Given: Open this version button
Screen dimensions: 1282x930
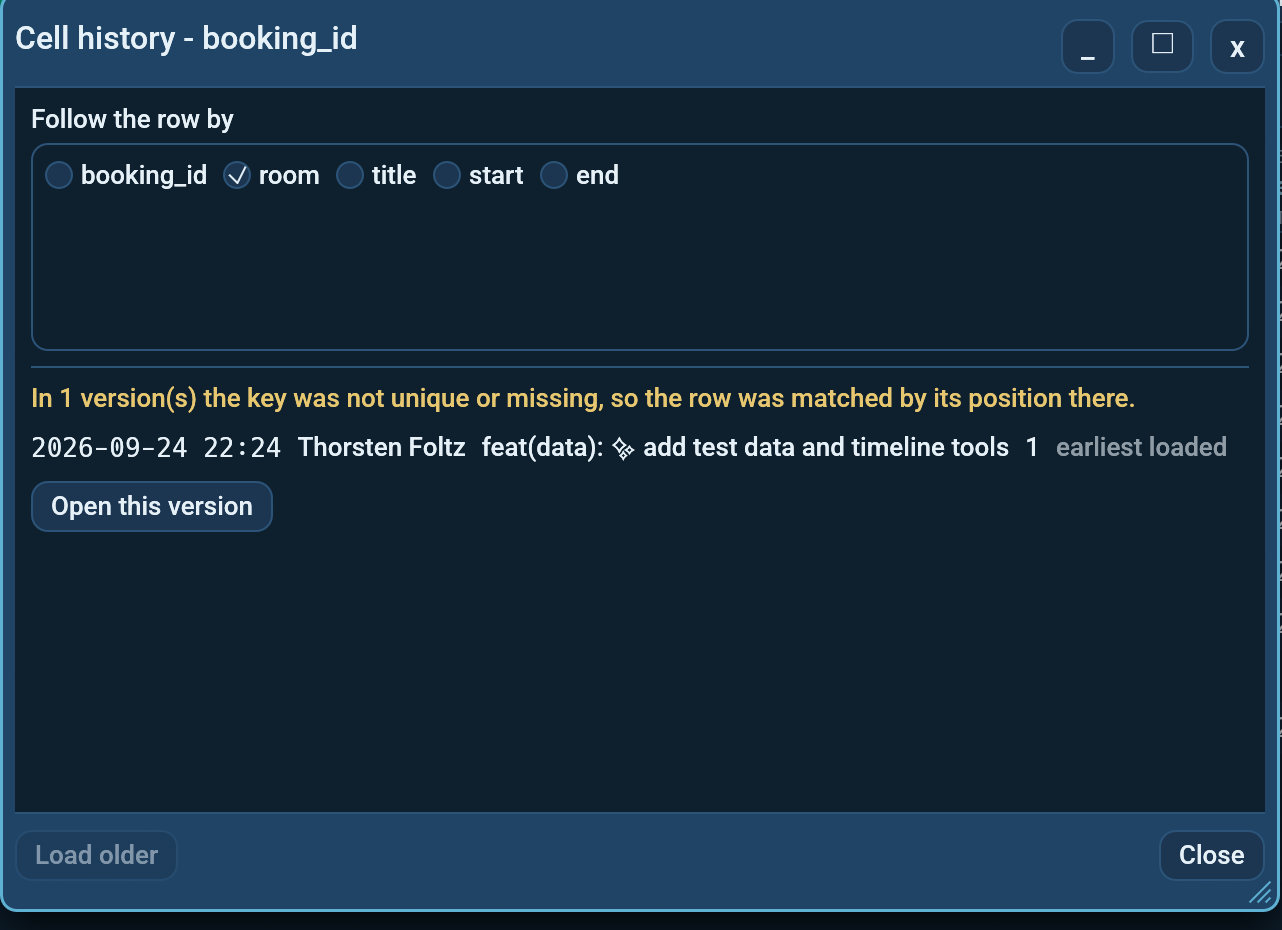Looking at the screenshot, I should pos(152,506).
